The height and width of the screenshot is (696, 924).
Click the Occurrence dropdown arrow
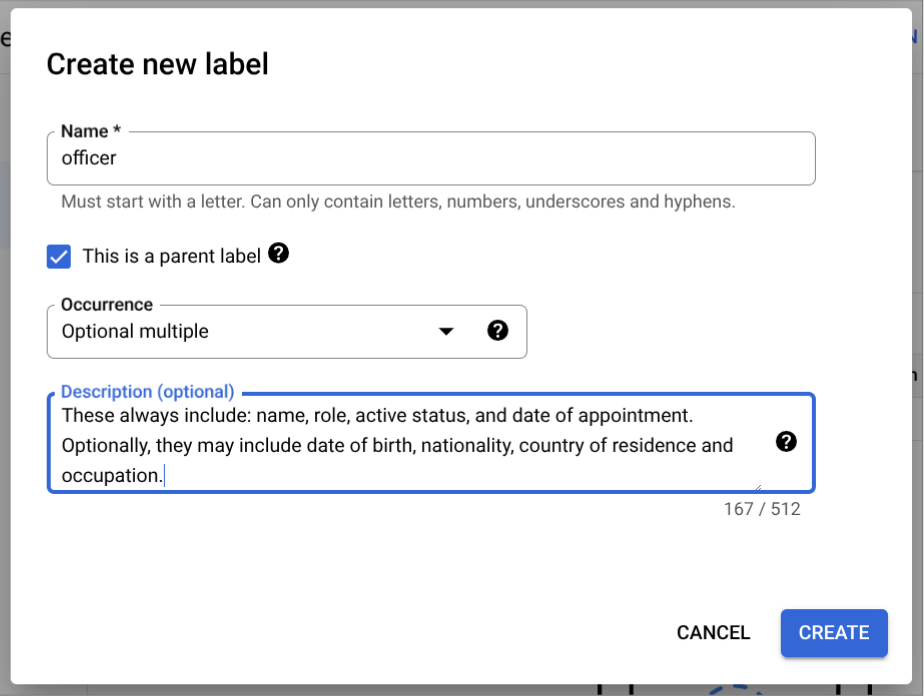(446, 332)
